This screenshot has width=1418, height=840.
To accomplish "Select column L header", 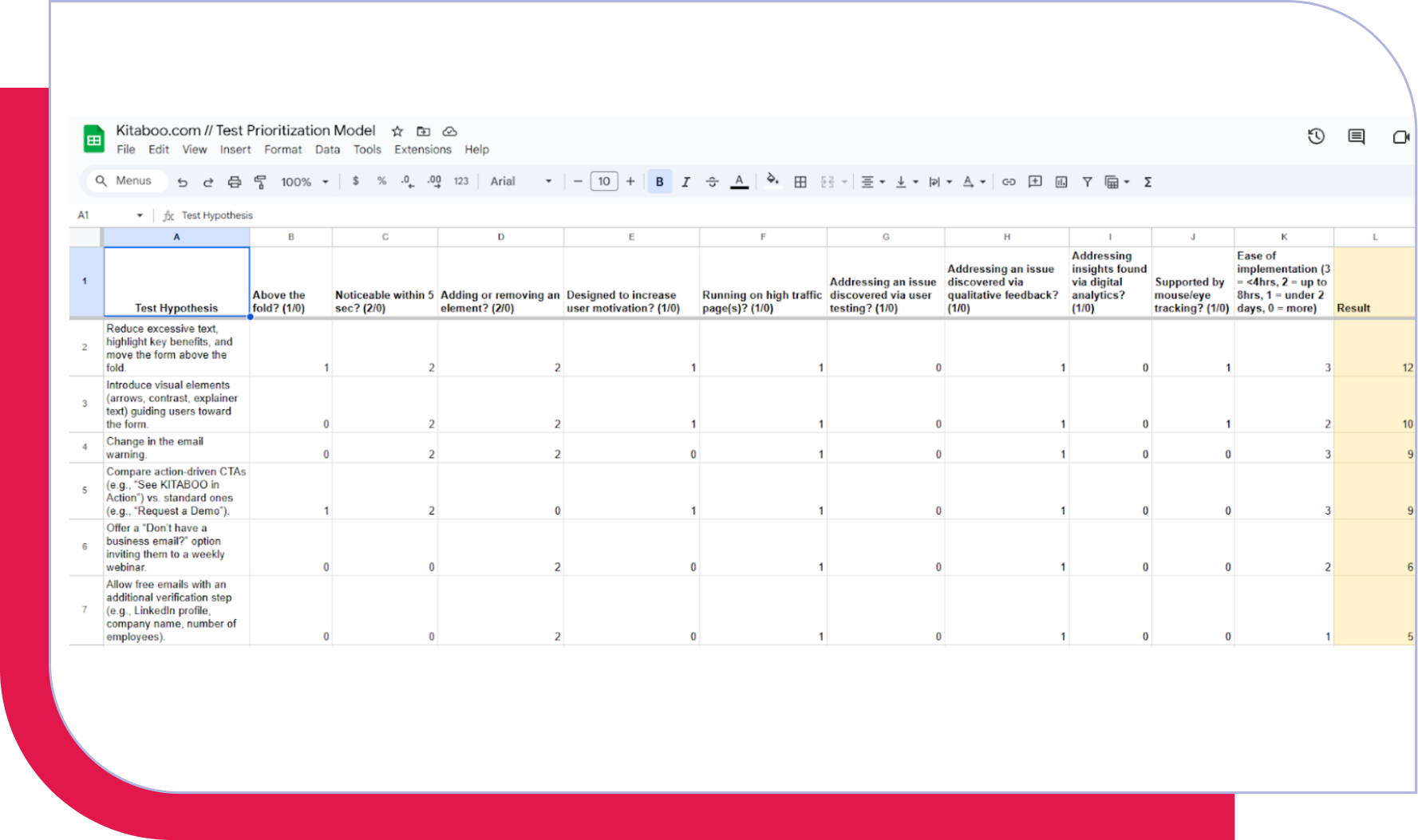I will click(x=1375, y=237).
